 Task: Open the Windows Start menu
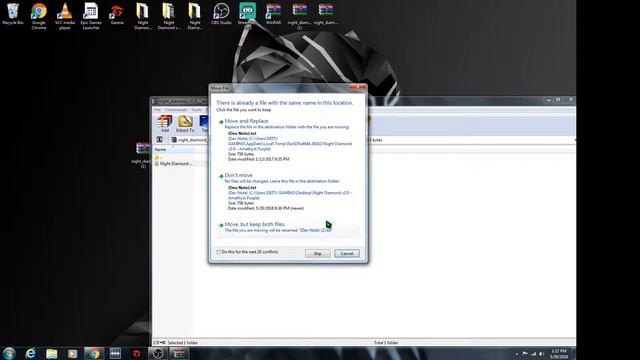pyautogui.click(x=9, y=353)
